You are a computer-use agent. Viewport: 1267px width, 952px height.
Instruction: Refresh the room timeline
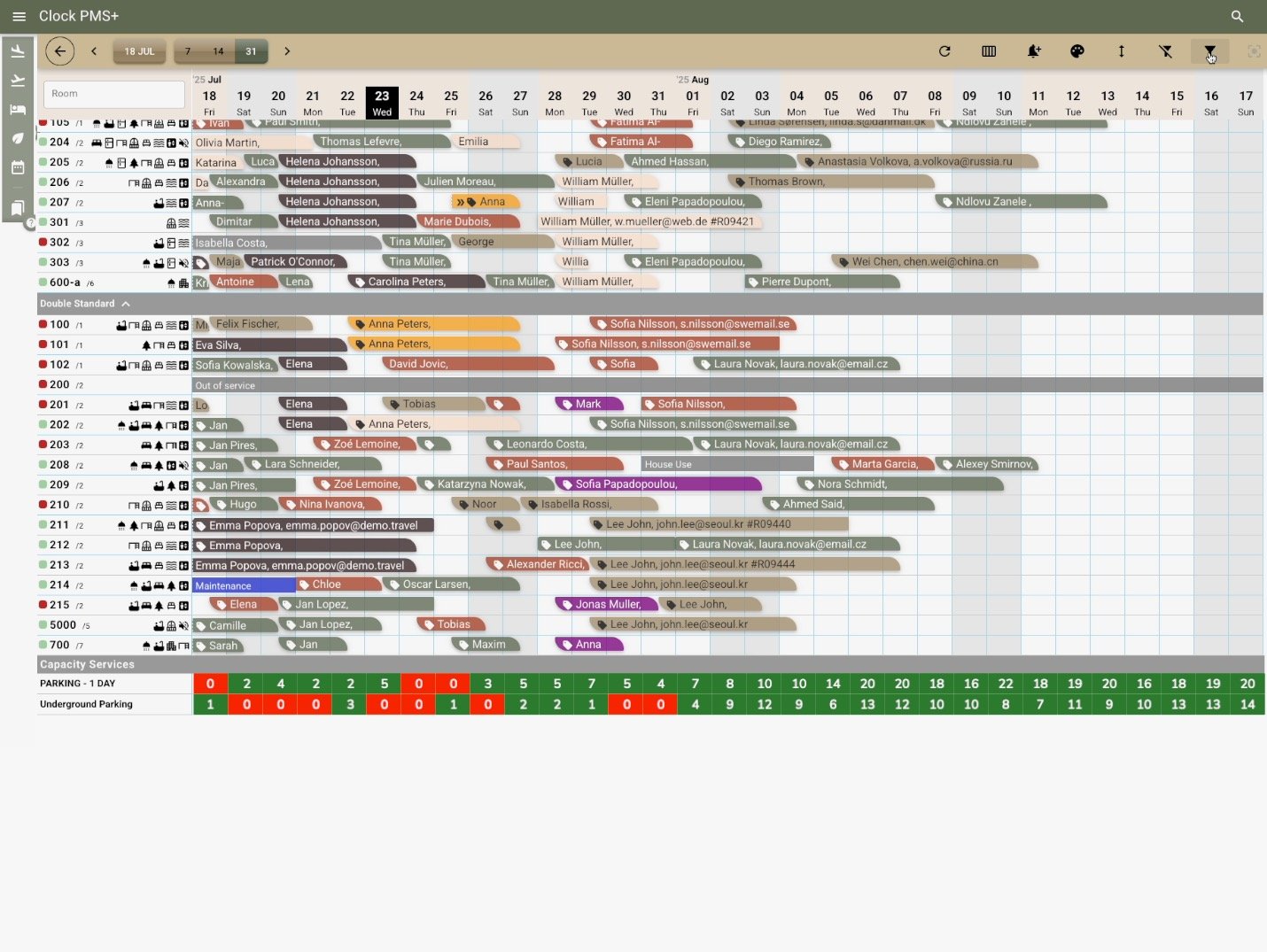coord(944,51)
